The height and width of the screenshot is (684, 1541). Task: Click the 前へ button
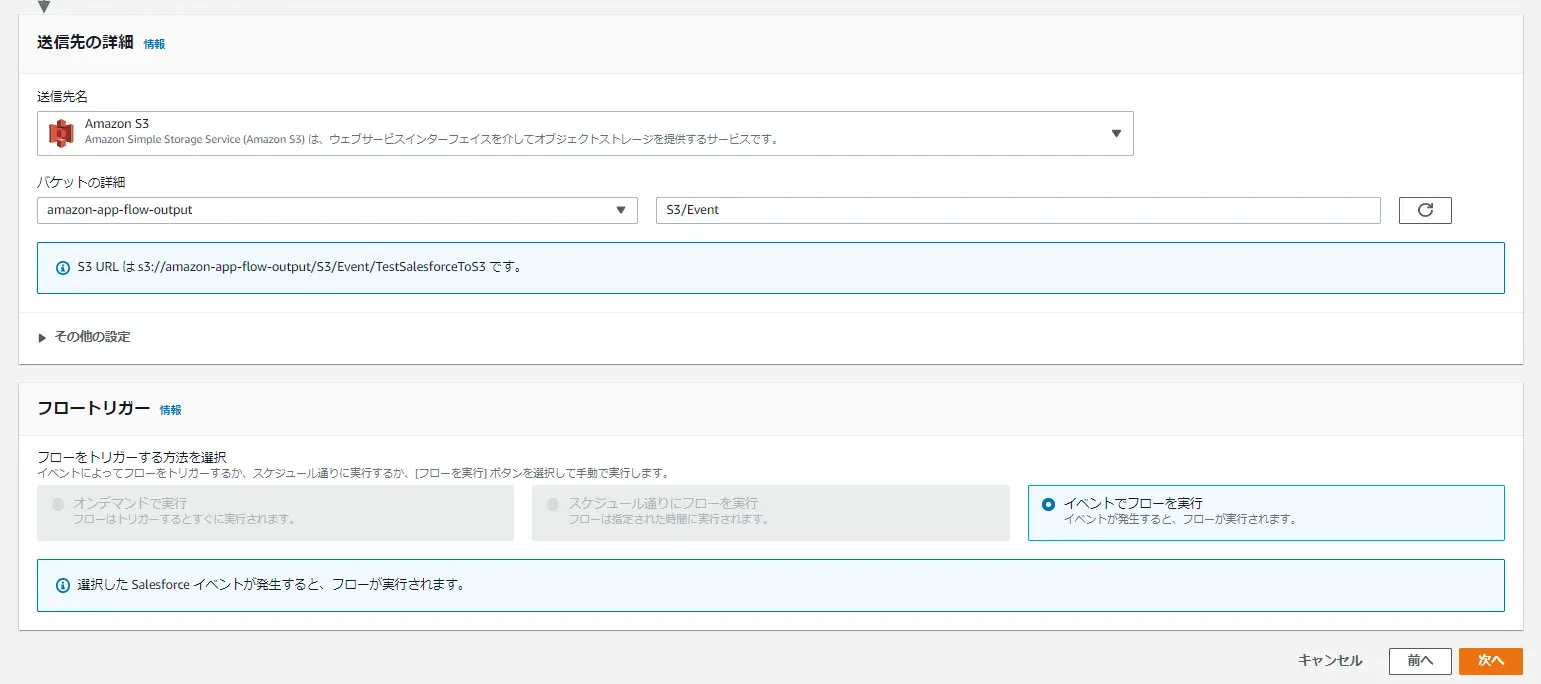1420,661
